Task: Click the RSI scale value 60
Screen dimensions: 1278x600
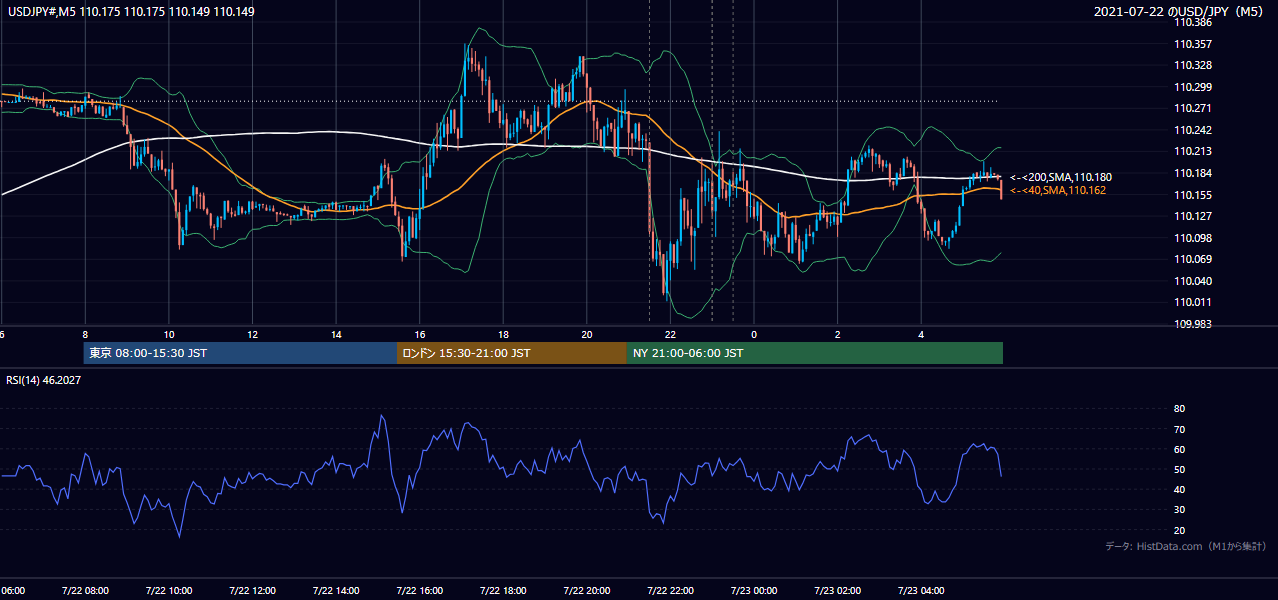Action: click(1179, 449)
